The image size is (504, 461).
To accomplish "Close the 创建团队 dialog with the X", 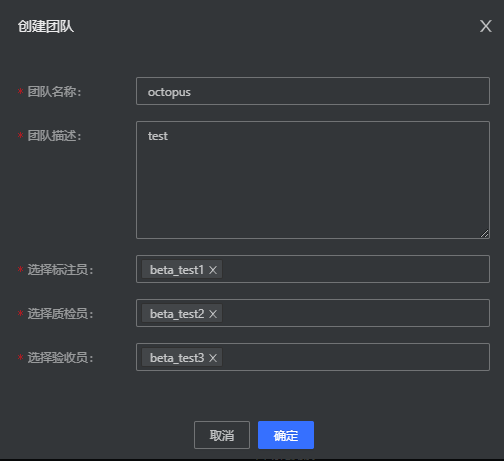I will [x=486, y=26].
